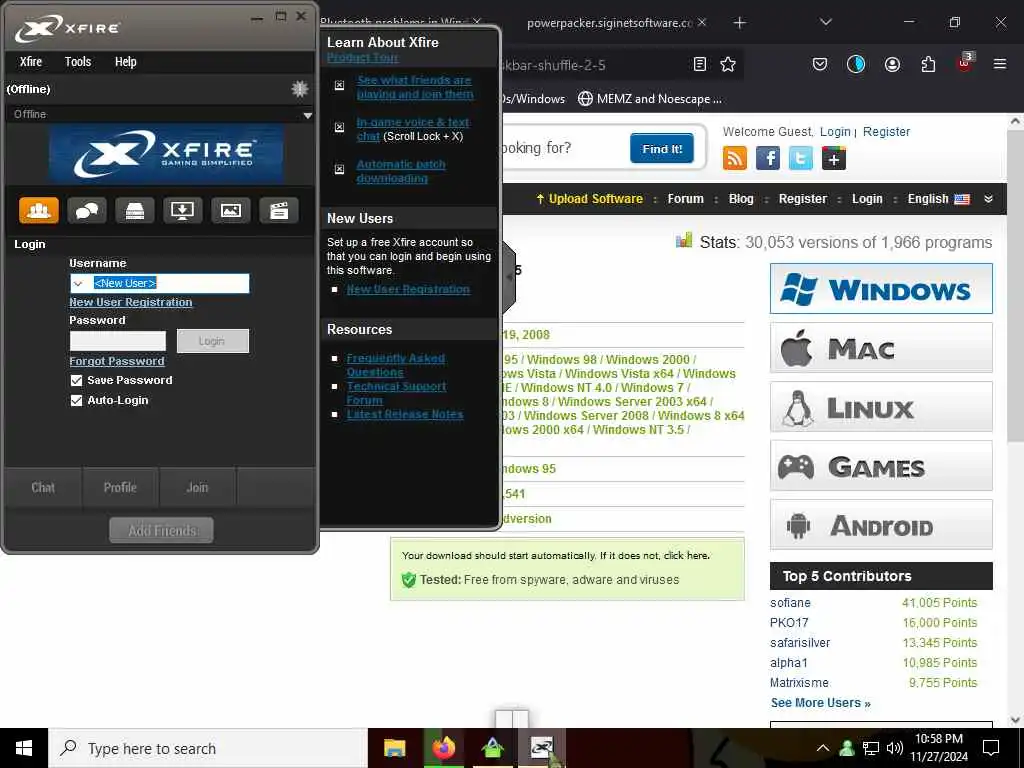Screen dimensions: 1024x768
Task: Open File Explorer from the taskbar
Action: pyautogui.click(x=394, y=748)
